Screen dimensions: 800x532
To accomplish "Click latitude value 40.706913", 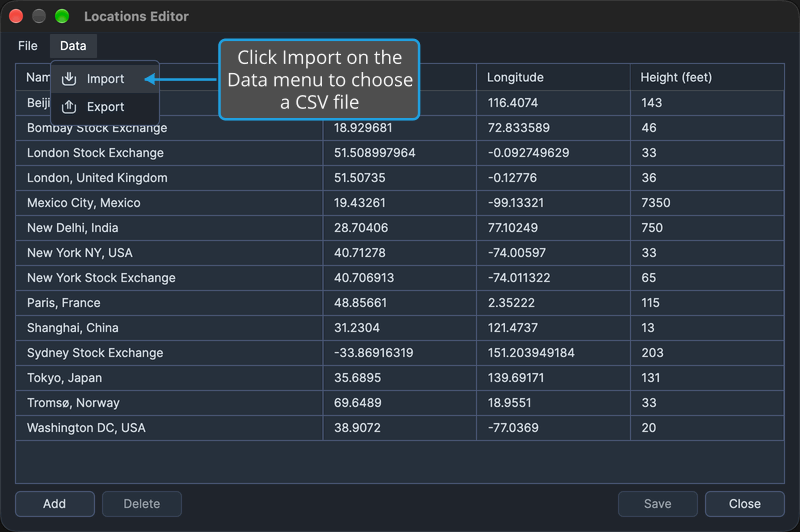I will (364, 278).
